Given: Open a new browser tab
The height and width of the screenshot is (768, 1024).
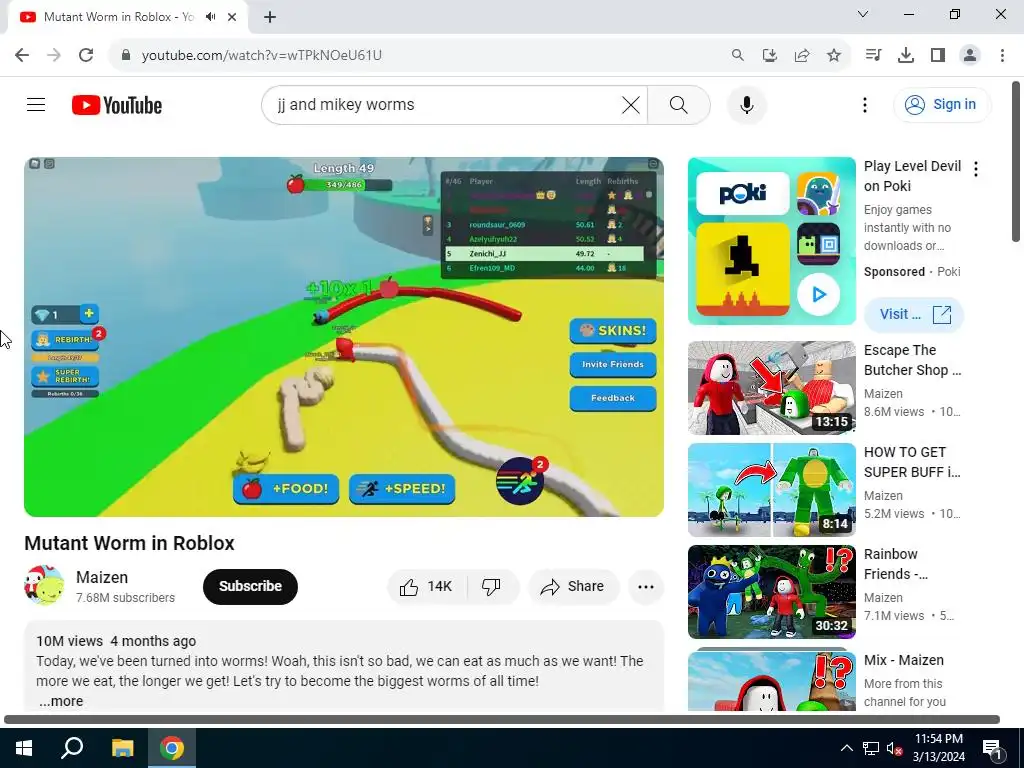Looking at the screenshot, I should 270,17.
